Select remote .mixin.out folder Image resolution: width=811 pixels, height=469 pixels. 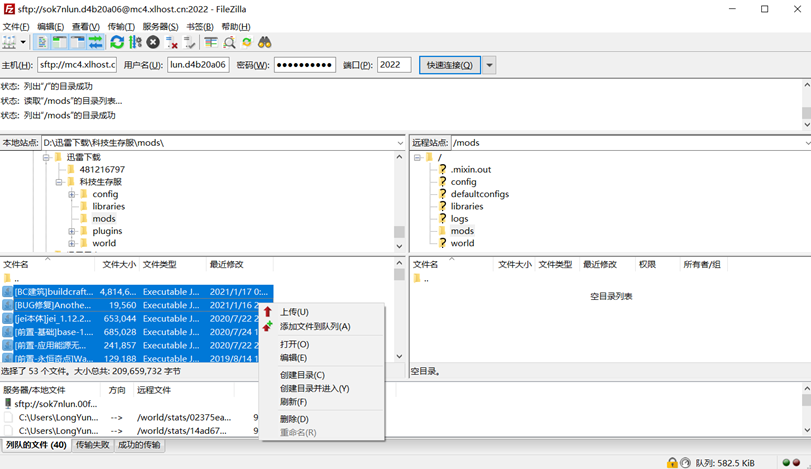point(471,169)
